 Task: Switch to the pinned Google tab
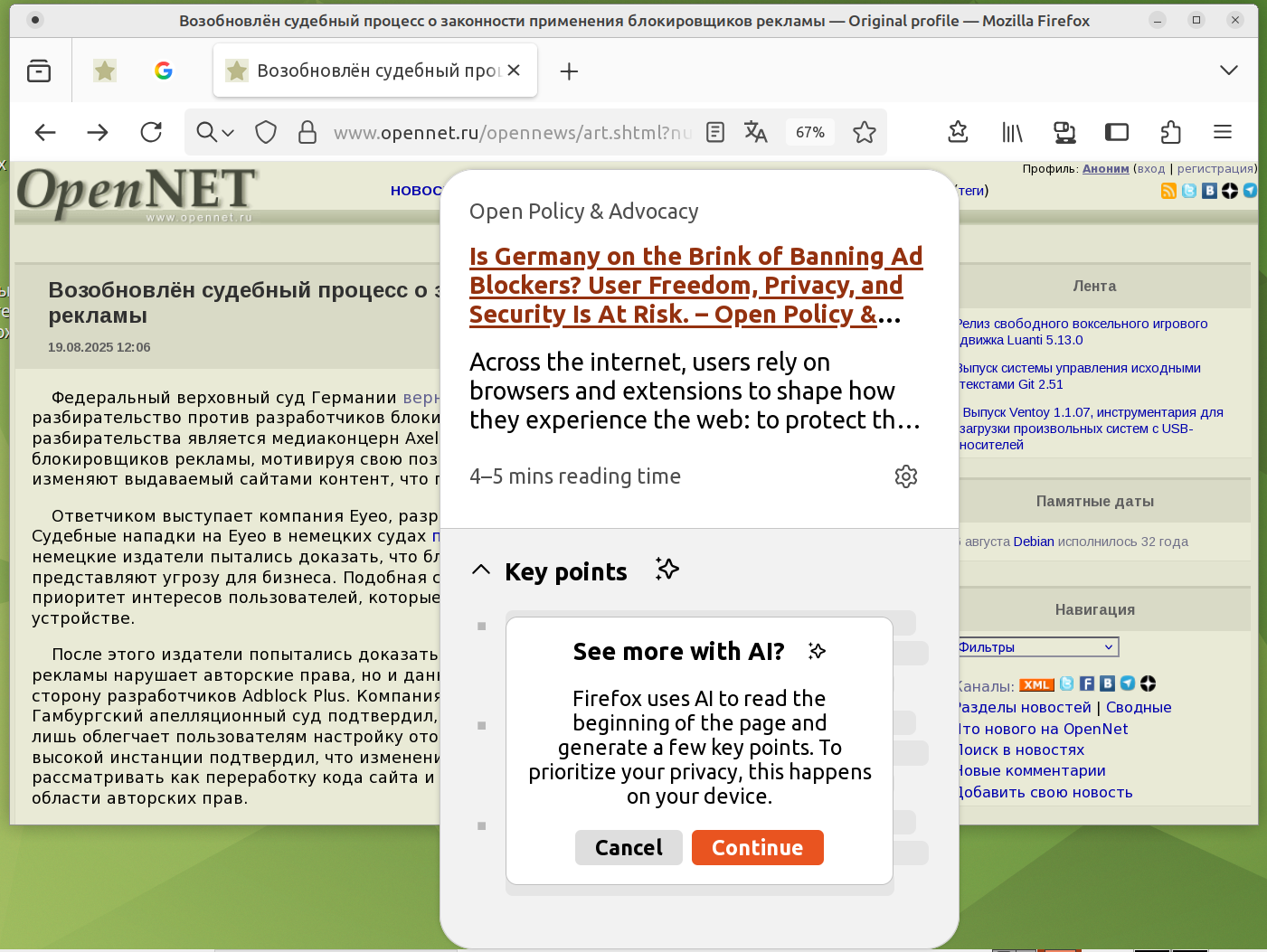tap(164, 71)
